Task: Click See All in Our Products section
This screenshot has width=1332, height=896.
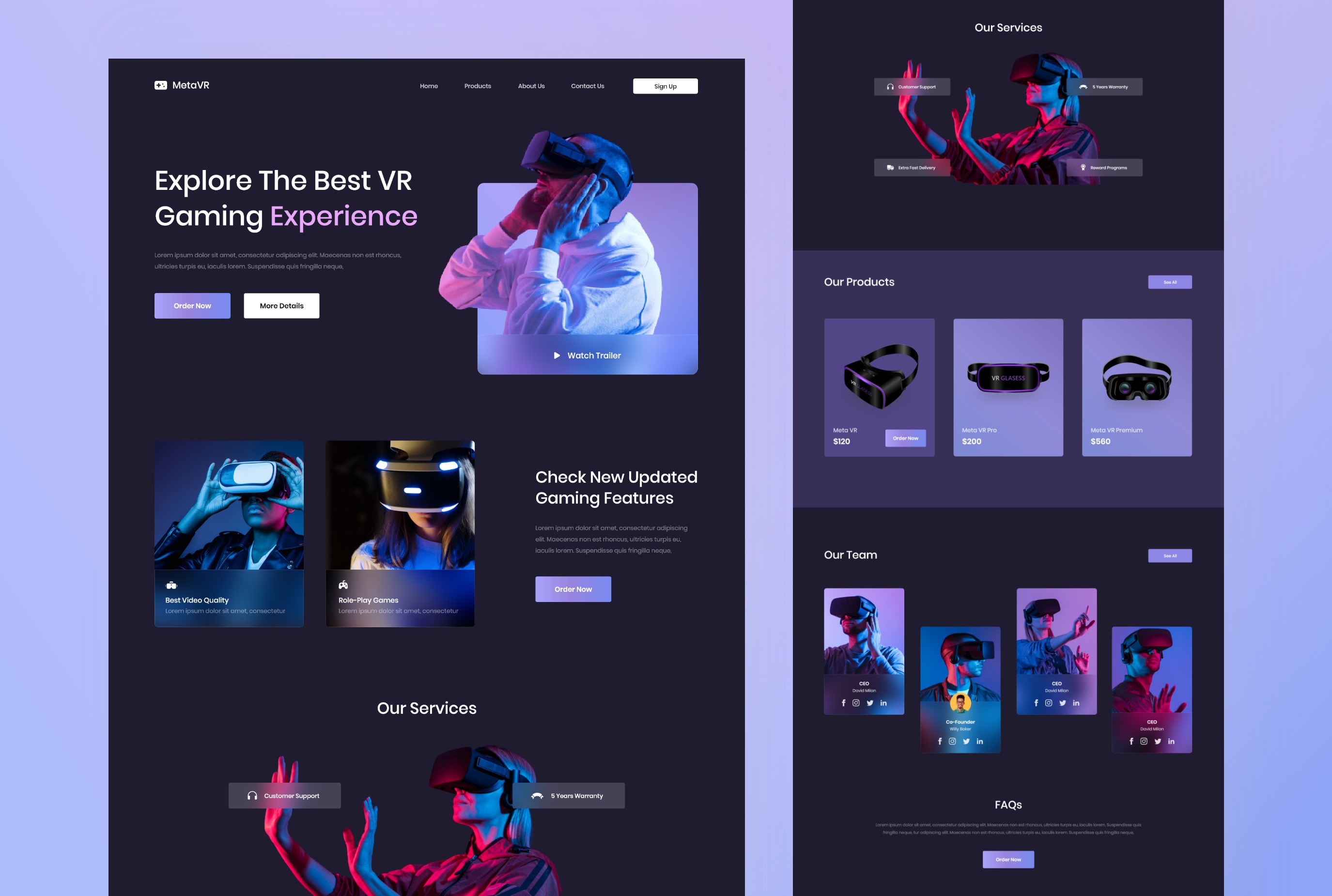Action: coord(1169,282)
